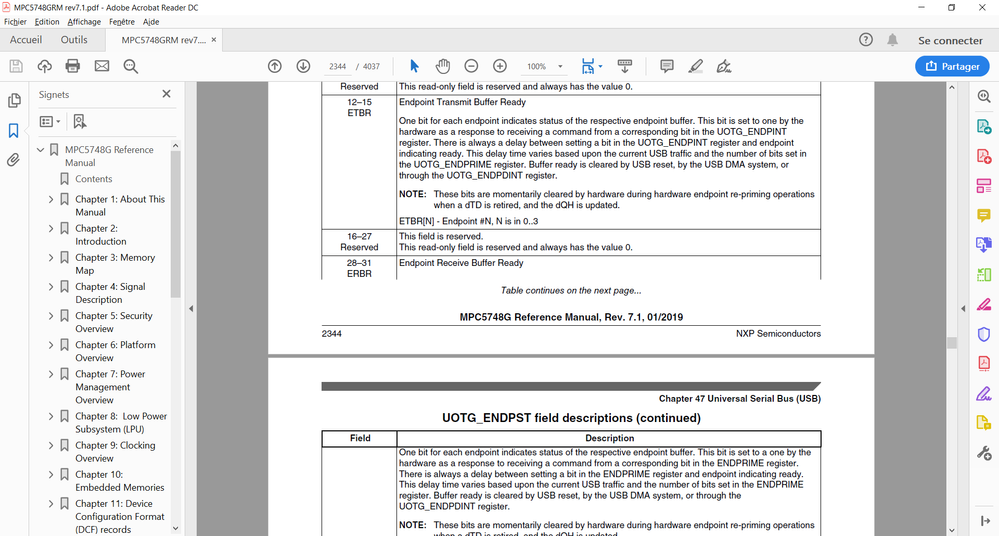Add a comment with the speech bubble icon

(667, 66)
